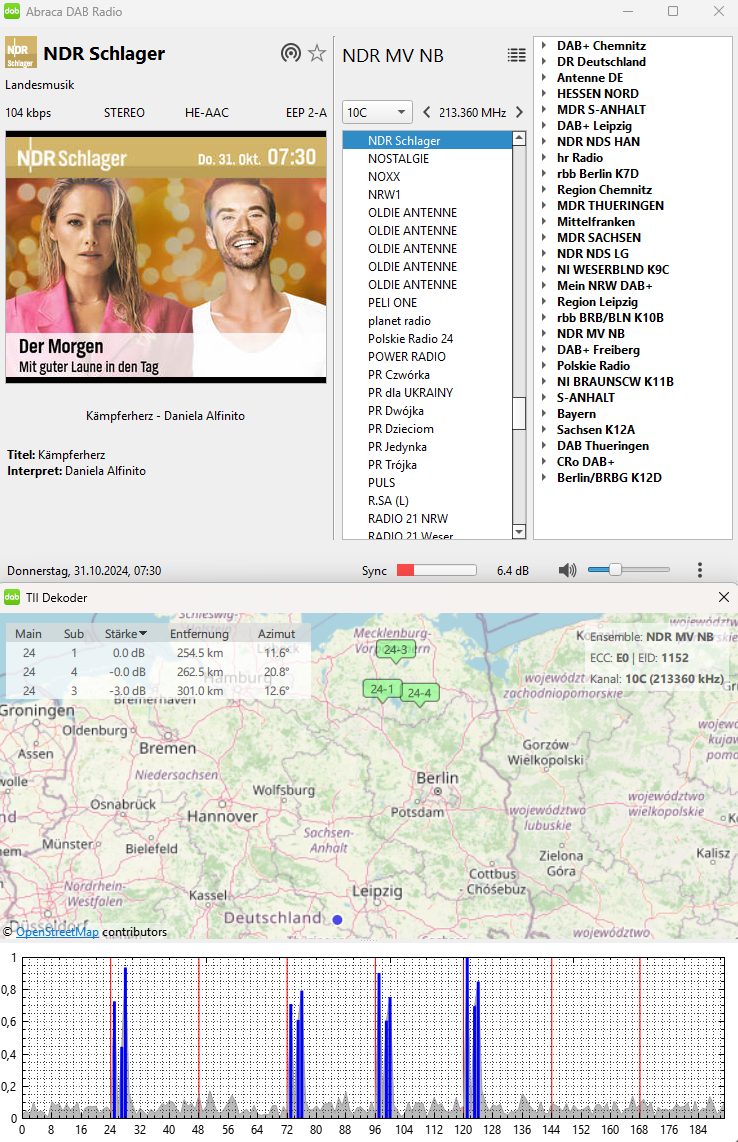Viewport: 738px width, 1142px height.
Task: Select hr Radio in ensemble tree
Action: click(x=580, y=157)
